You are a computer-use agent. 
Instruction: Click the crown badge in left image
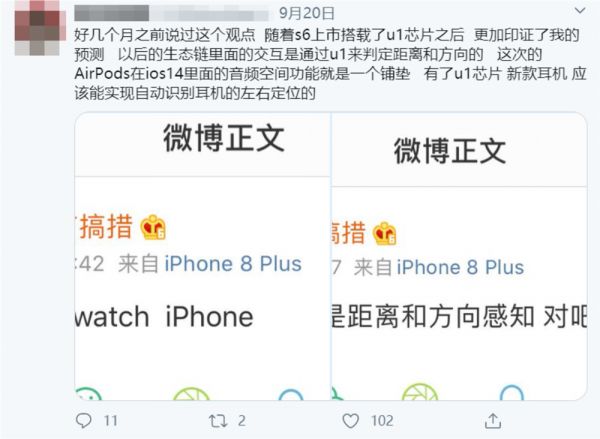[x=153, y=227]
